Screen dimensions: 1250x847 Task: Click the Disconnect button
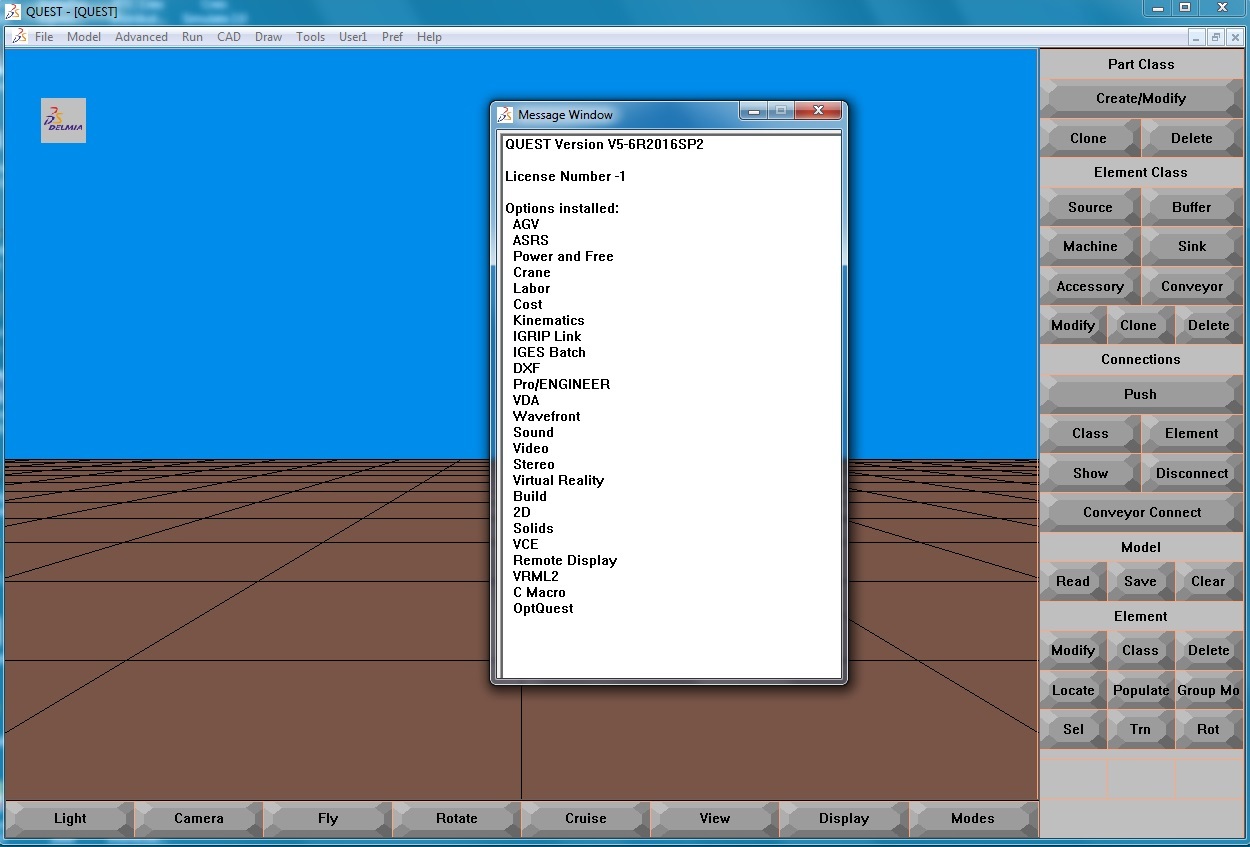pos(1192,473)
